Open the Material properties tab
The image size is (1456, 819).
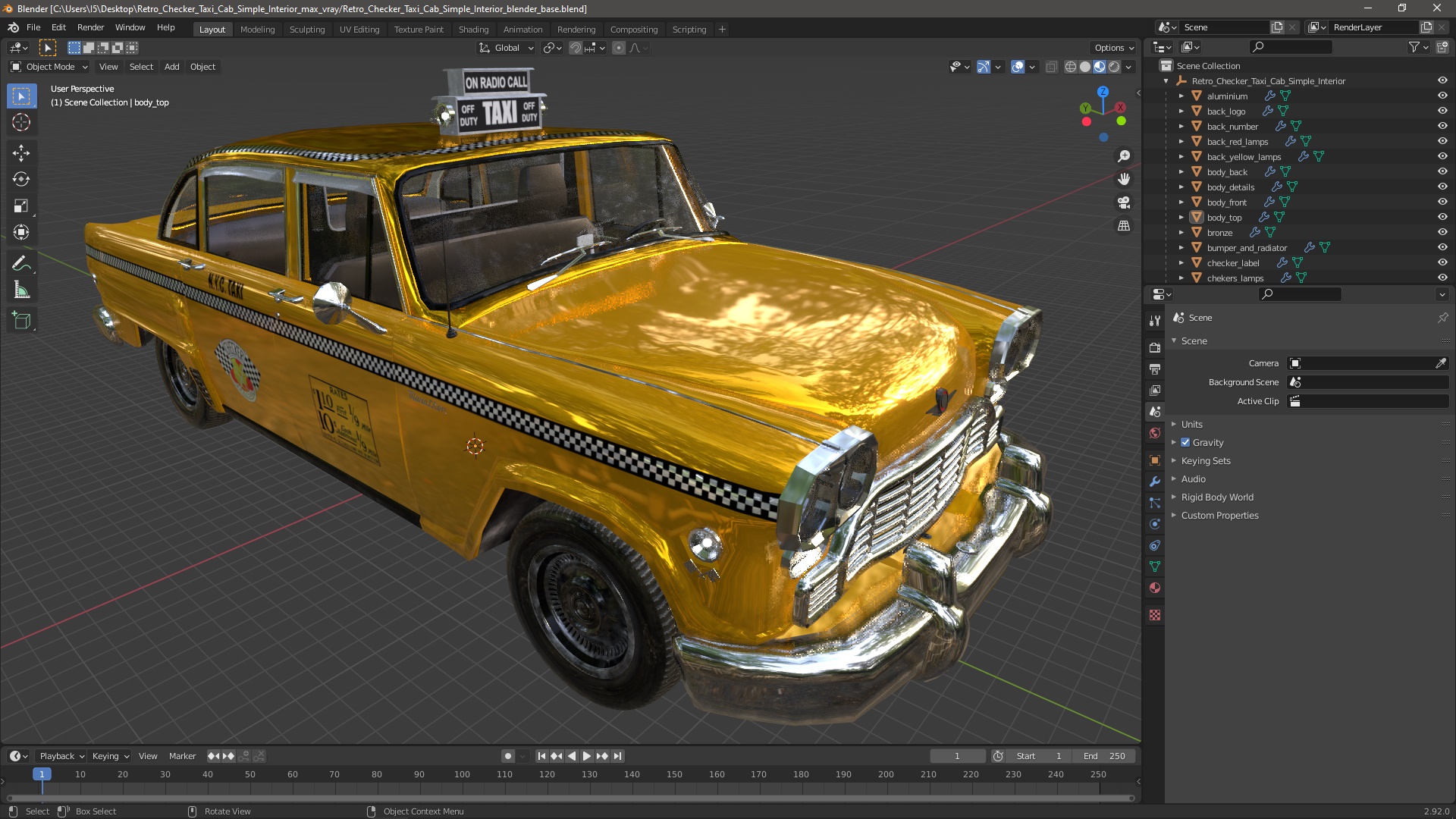[x=1155, y=588]
